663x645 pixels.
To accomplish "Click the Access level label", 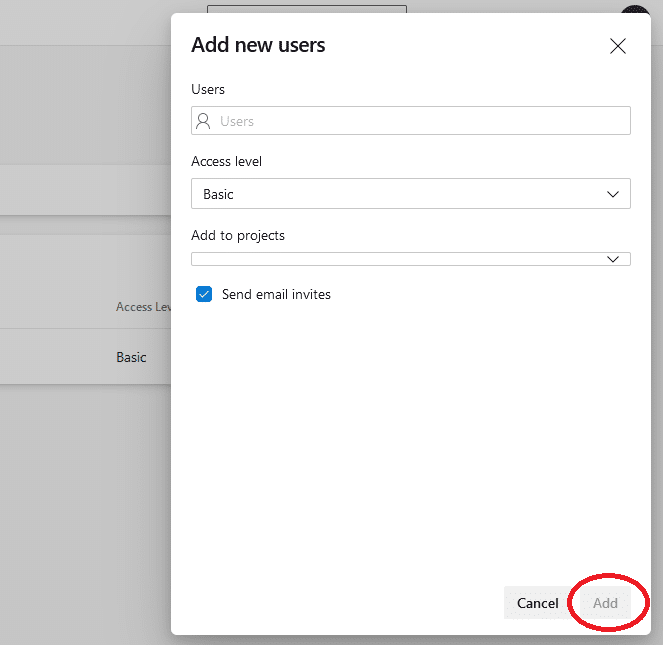I will (226, 161).
